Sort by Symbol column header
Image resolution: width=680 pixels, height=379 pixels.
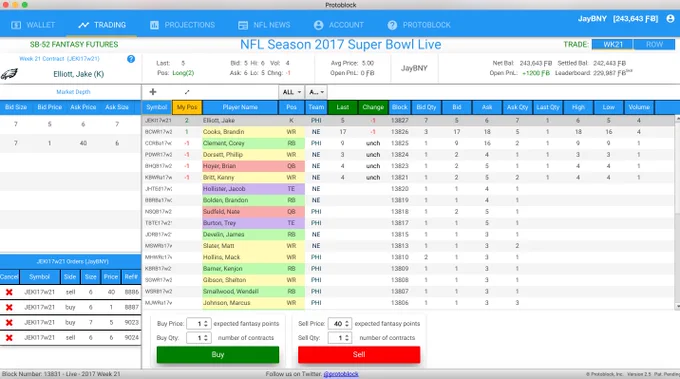click(157, 107)
